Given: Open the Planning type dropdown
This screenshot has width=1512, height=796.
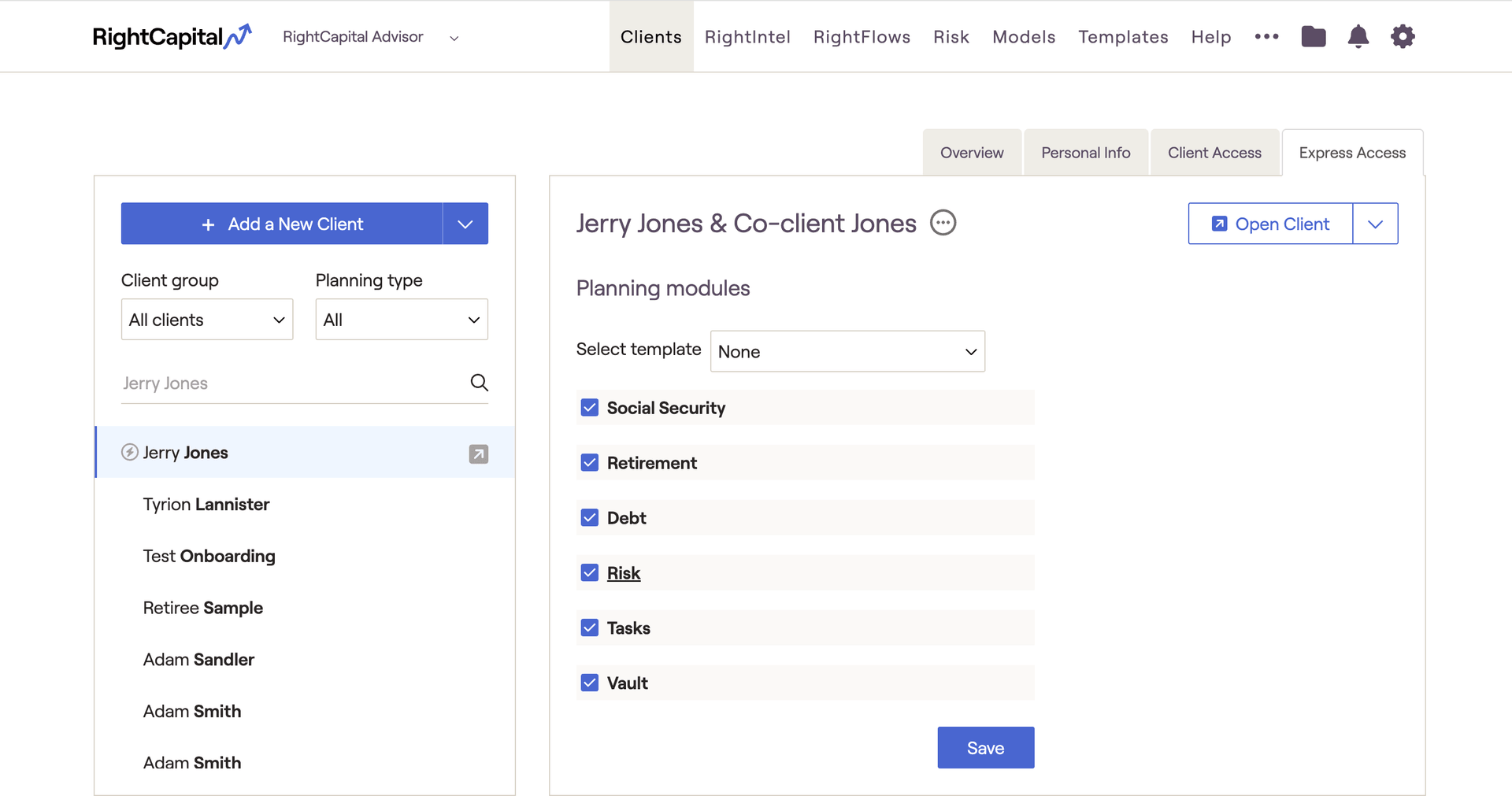Looking at the screenshot, I should tap(402, 320).
